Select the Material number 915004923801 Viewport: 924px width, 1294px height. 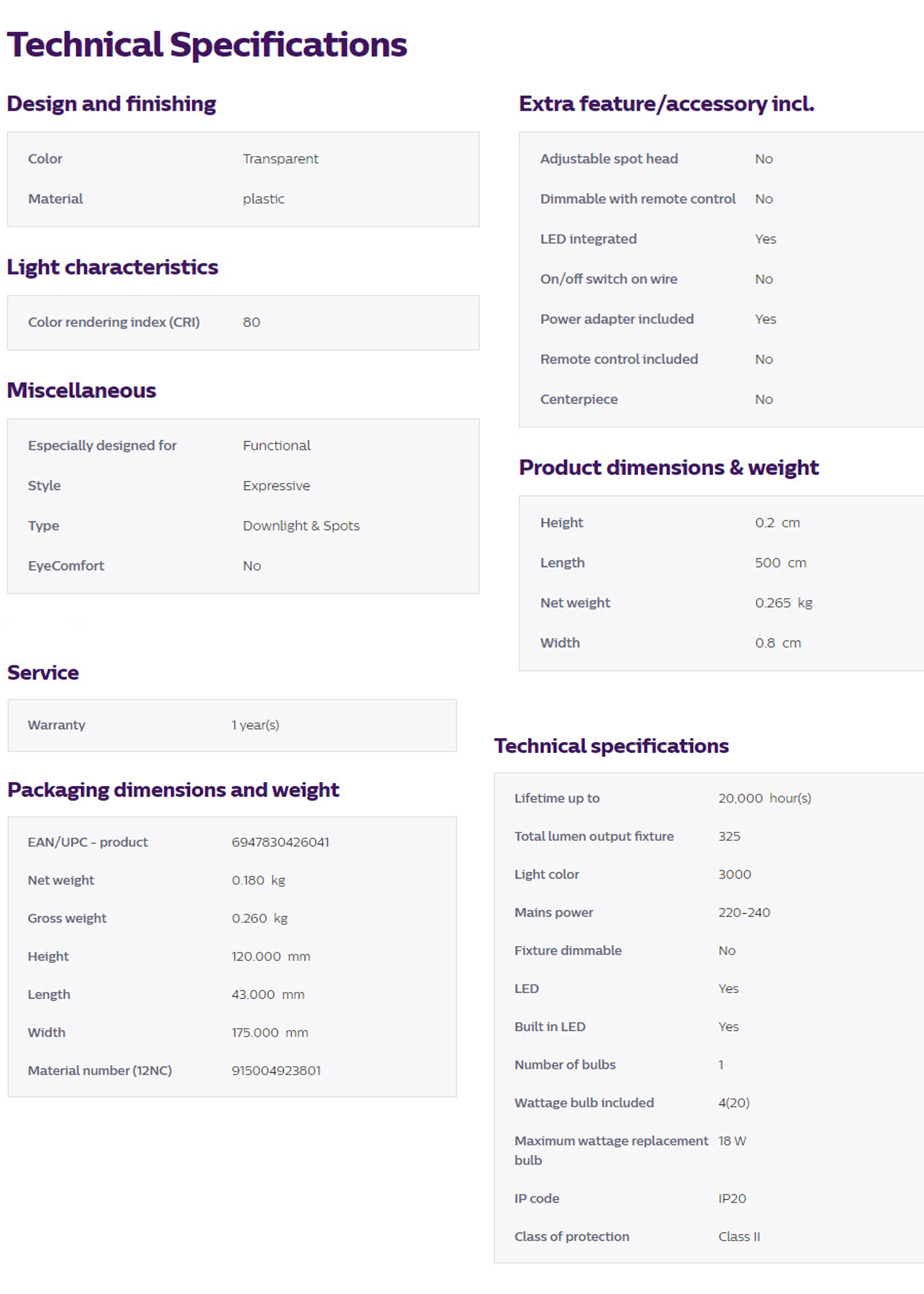(x=276, y=1070)
